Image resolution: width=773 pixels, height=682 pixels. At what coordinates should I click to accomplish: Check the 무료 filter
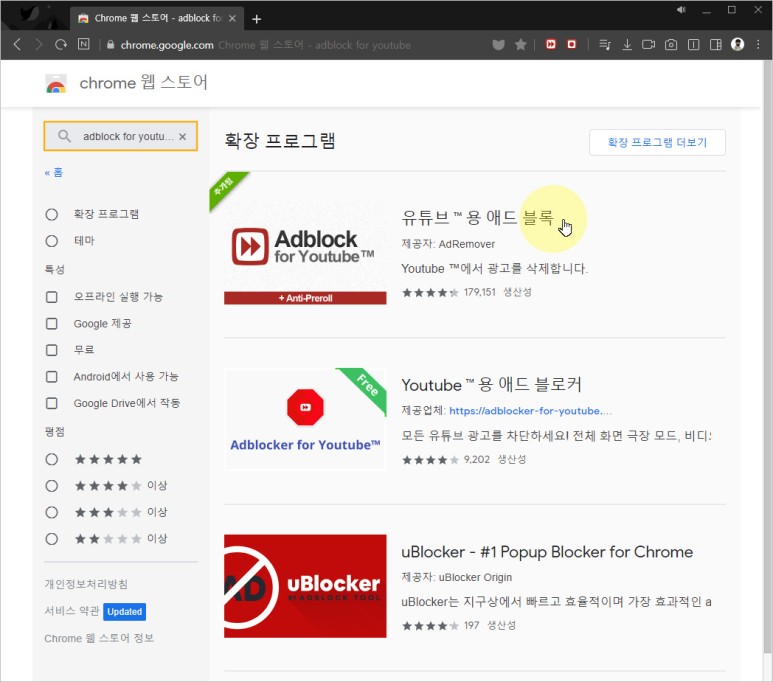(52, 350)
